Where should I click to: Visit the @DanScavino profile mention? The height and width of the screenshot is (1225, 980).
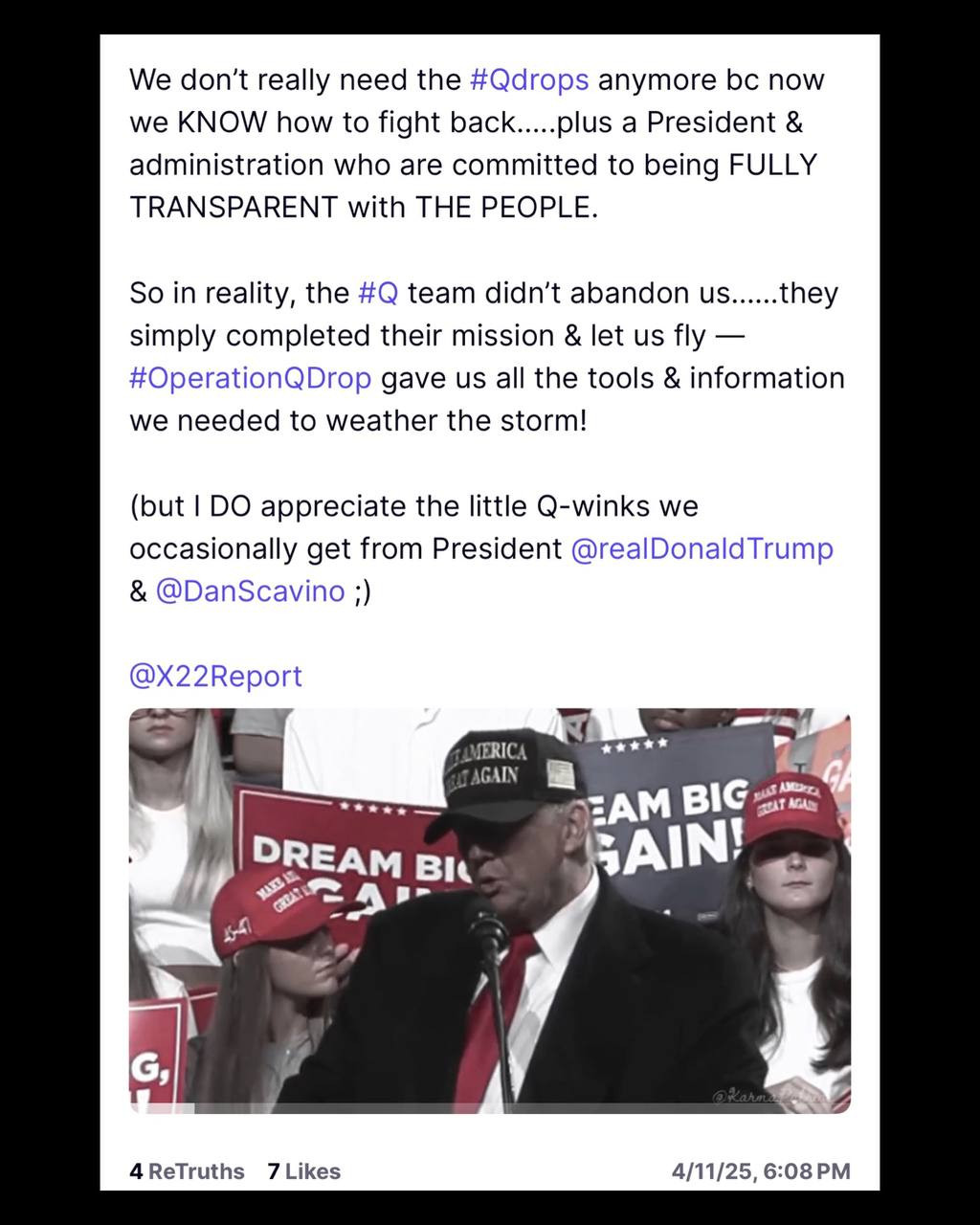click(250, 590)
